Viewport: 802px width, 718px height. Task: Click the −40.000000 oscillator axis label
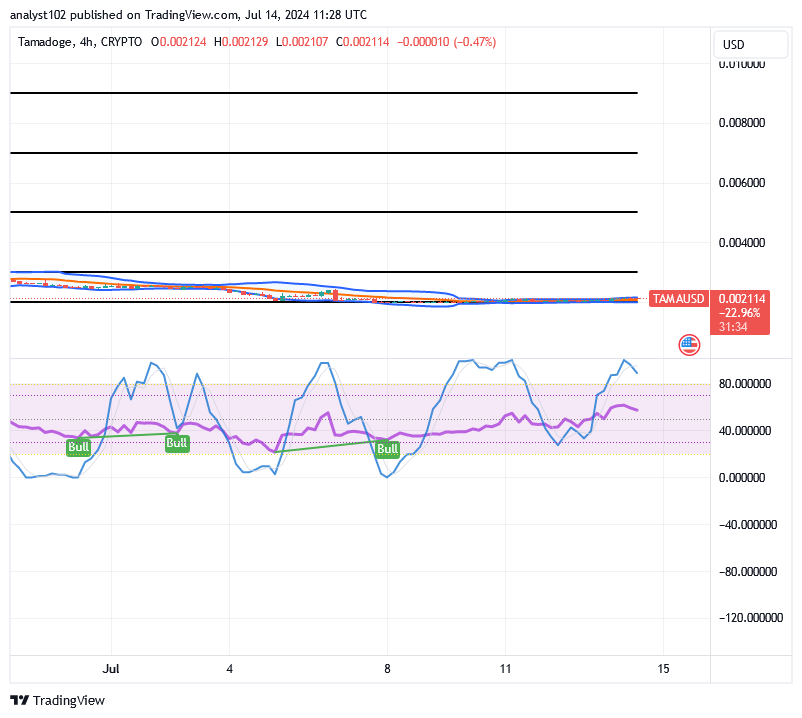point(748,525)
